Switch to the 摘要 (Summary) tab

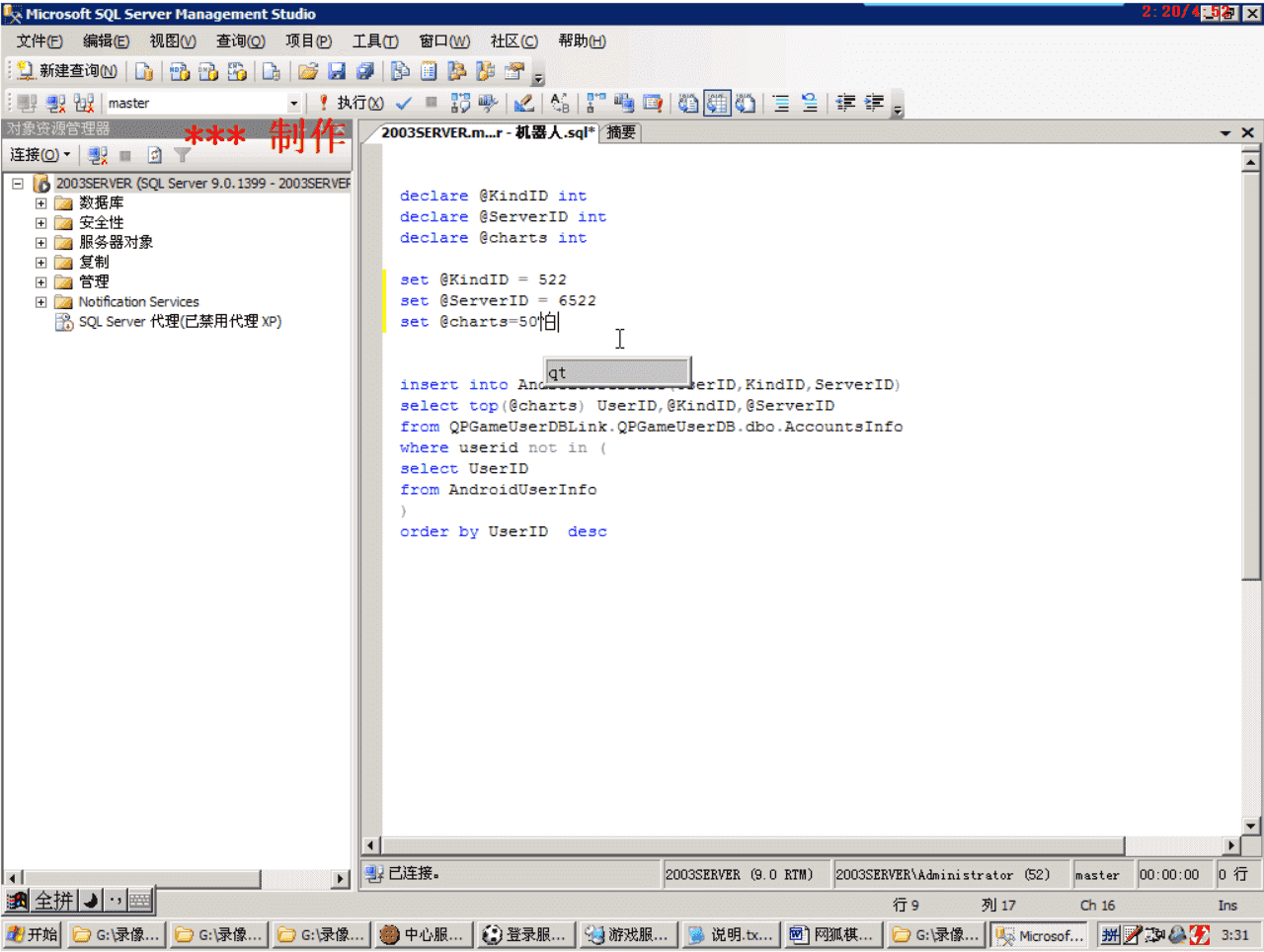pyautogui.click(x=621, y=132)
